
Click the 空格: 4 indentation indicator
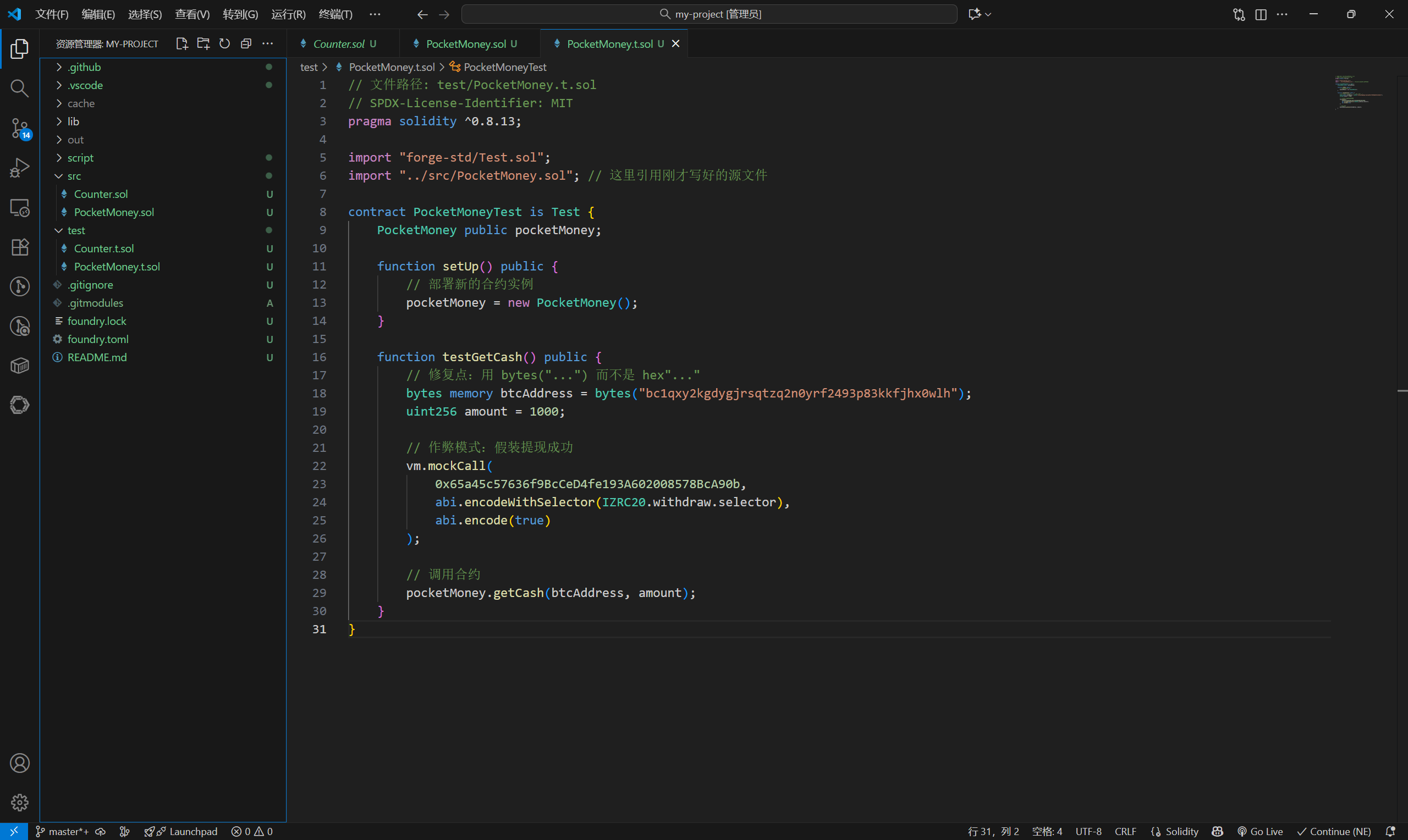coord(1047,831)
